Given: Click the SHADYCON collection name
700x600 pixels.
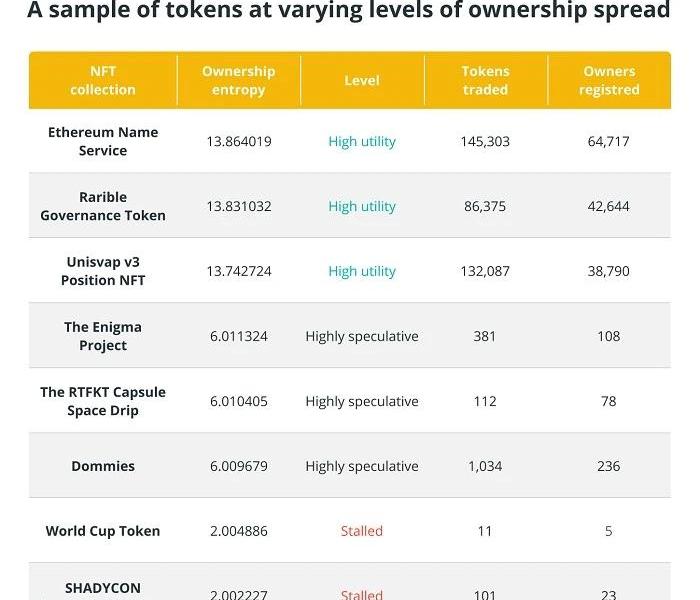Looking at the screenshot, I should click(103, 589).
